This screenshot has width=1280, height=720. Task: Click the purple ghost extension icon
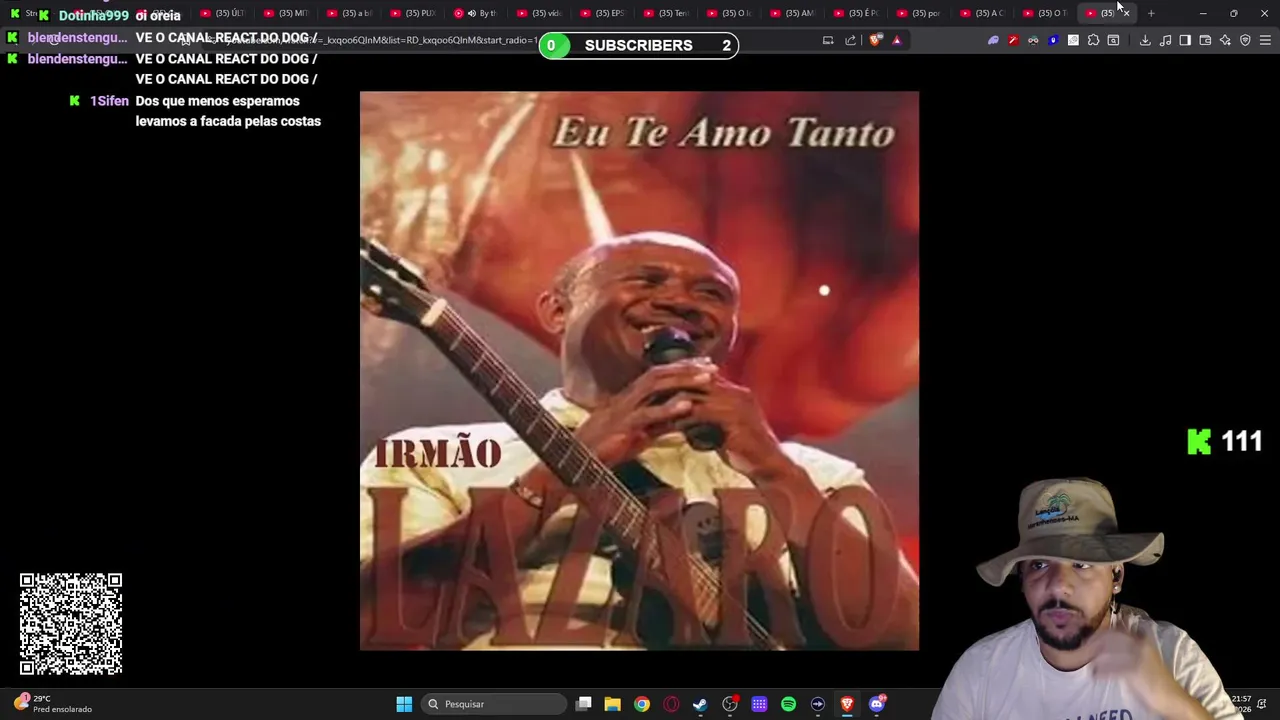coord(993,40)
